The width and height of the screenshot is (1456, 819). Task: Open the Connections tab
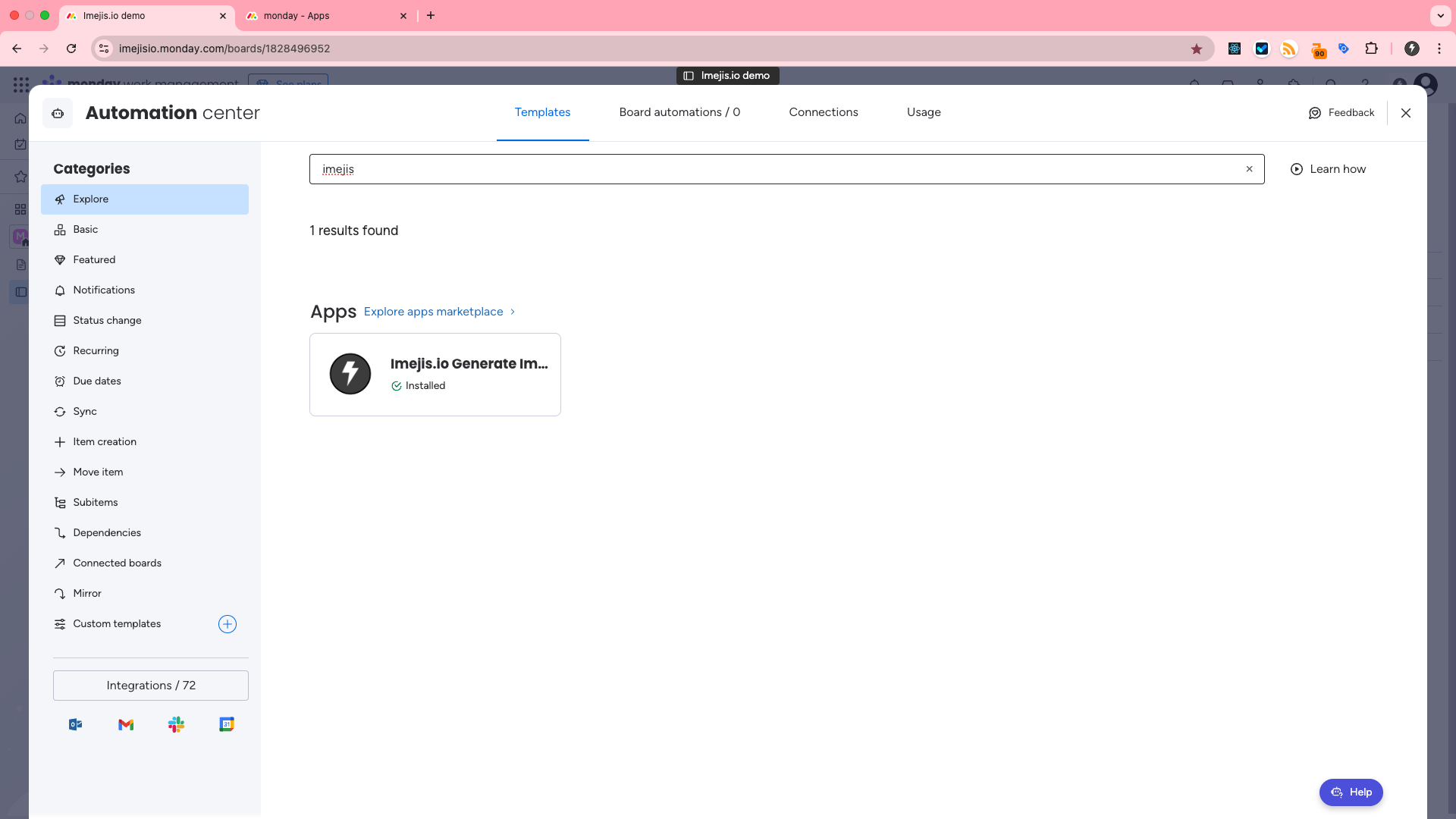pyautogui.click(x=824, y=112)
